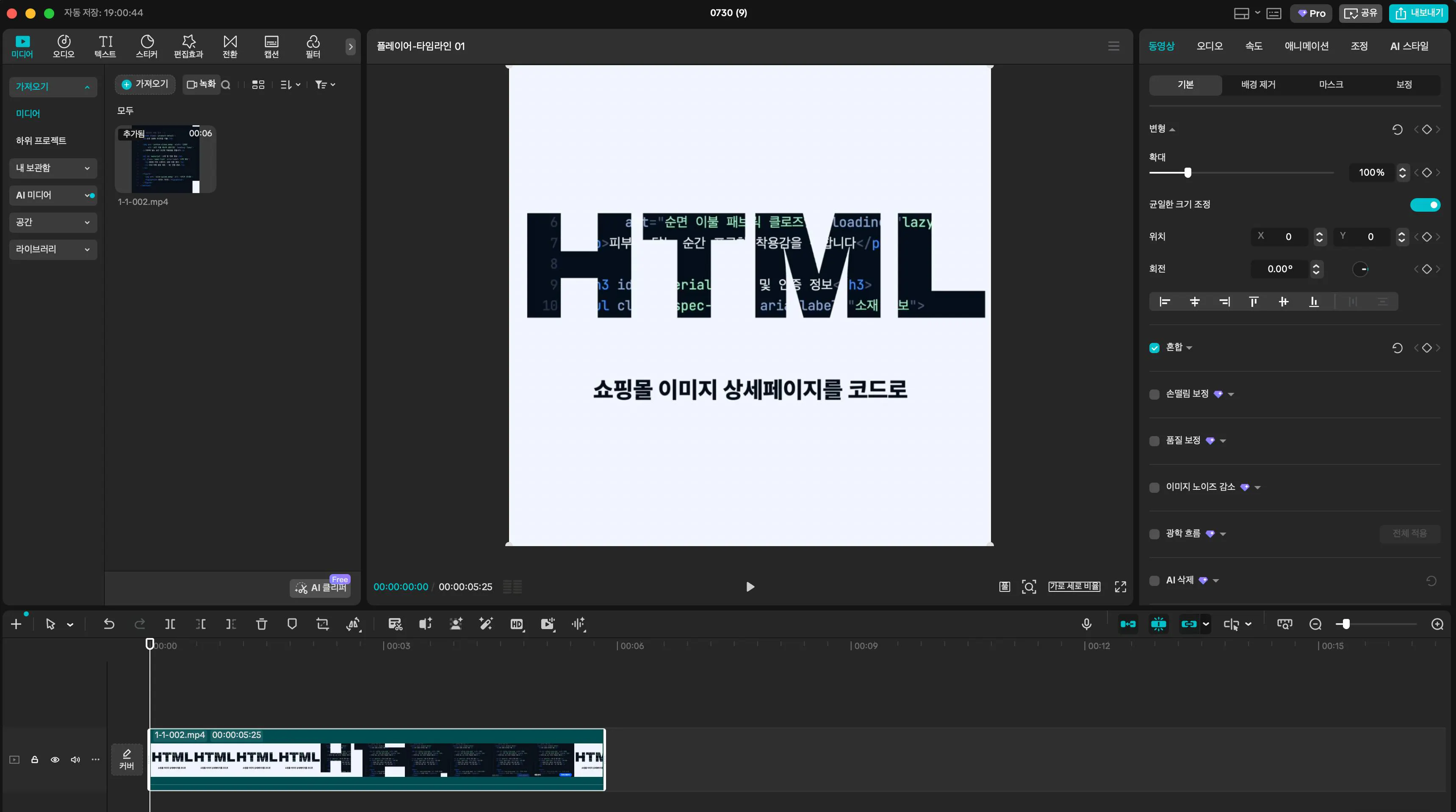Viewport: 1456px width, 812px height.
Task: Switch to the 마스크 sub-tab
Action: click(1331, 85)
